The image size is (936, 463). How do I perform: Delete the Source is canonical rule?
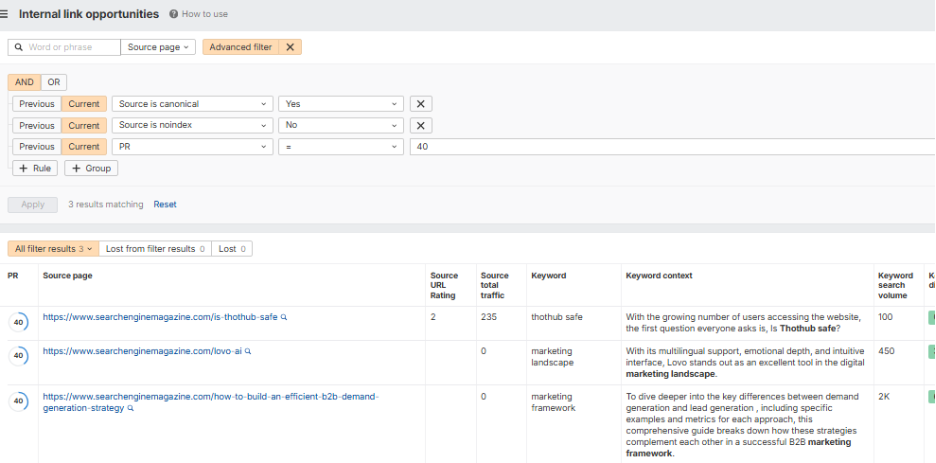point(421,104)
